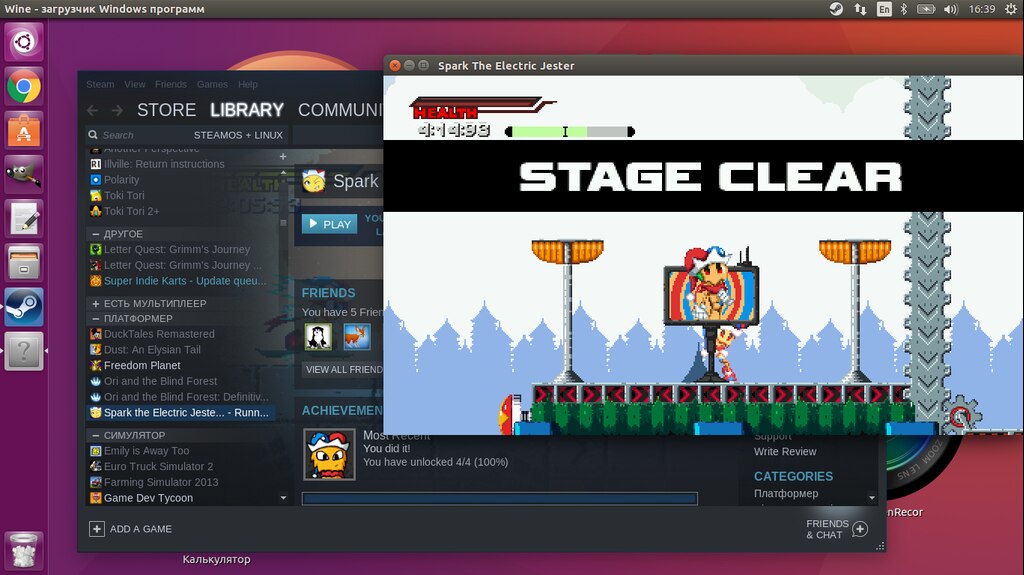
Task: Open the Friends menu in Steam
Action: 170,84
